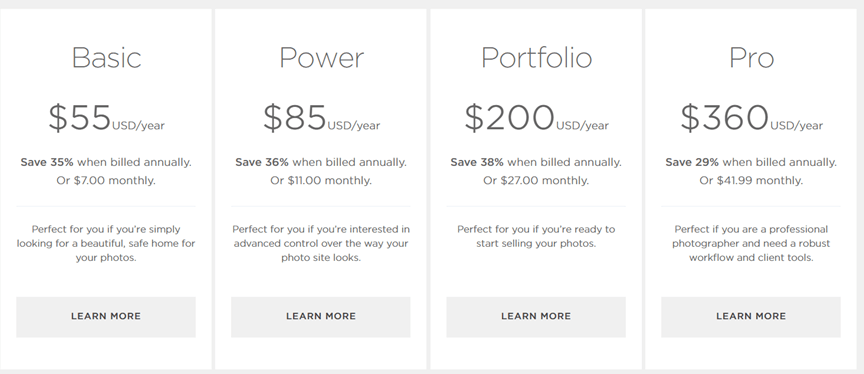
Task: Click the $360 USD/year price
Action: (751, 118)
